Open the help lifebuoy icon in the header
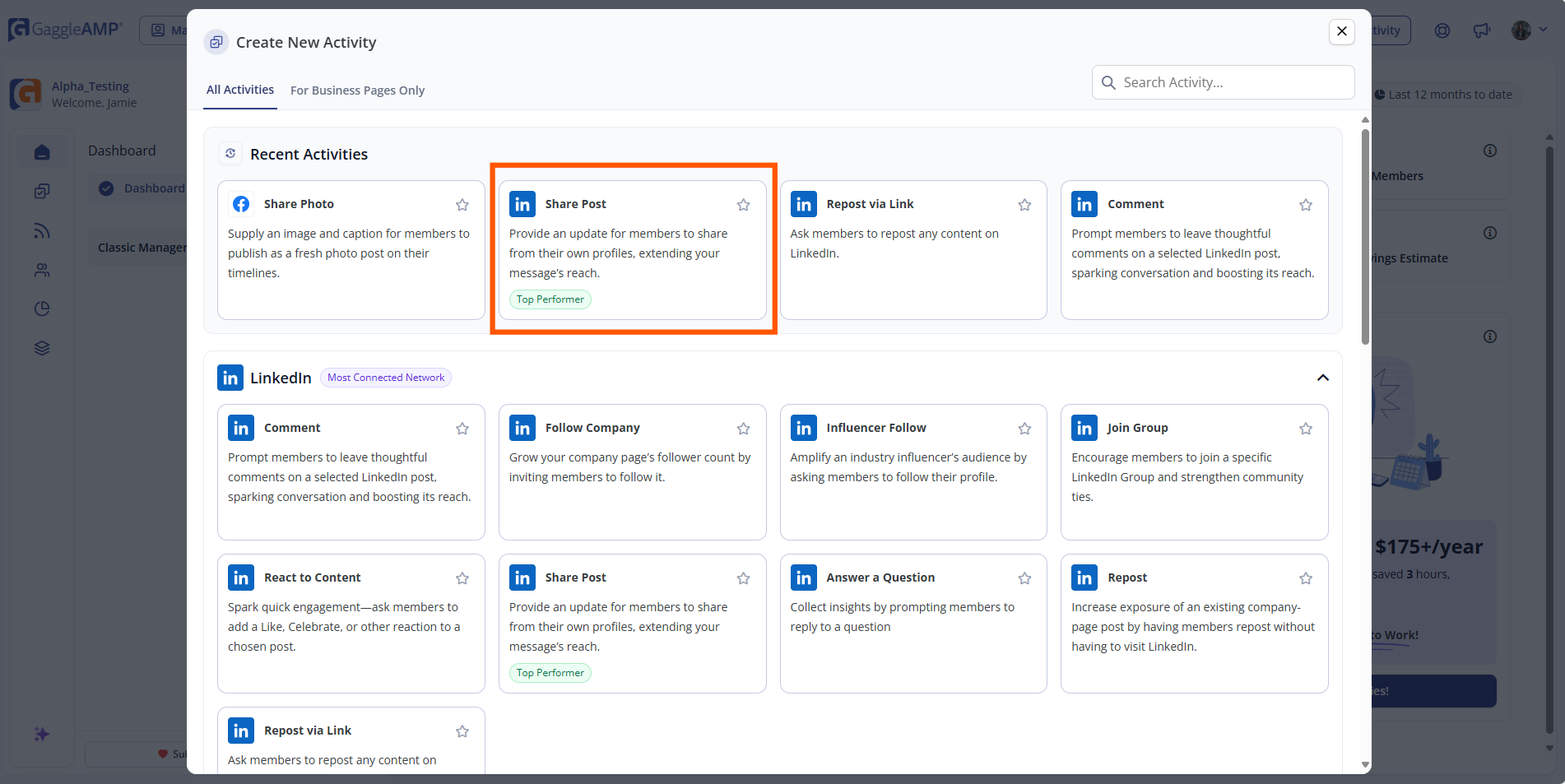Image resolution: width=1565 pixels, height=784 pixels. [1442, 30]
